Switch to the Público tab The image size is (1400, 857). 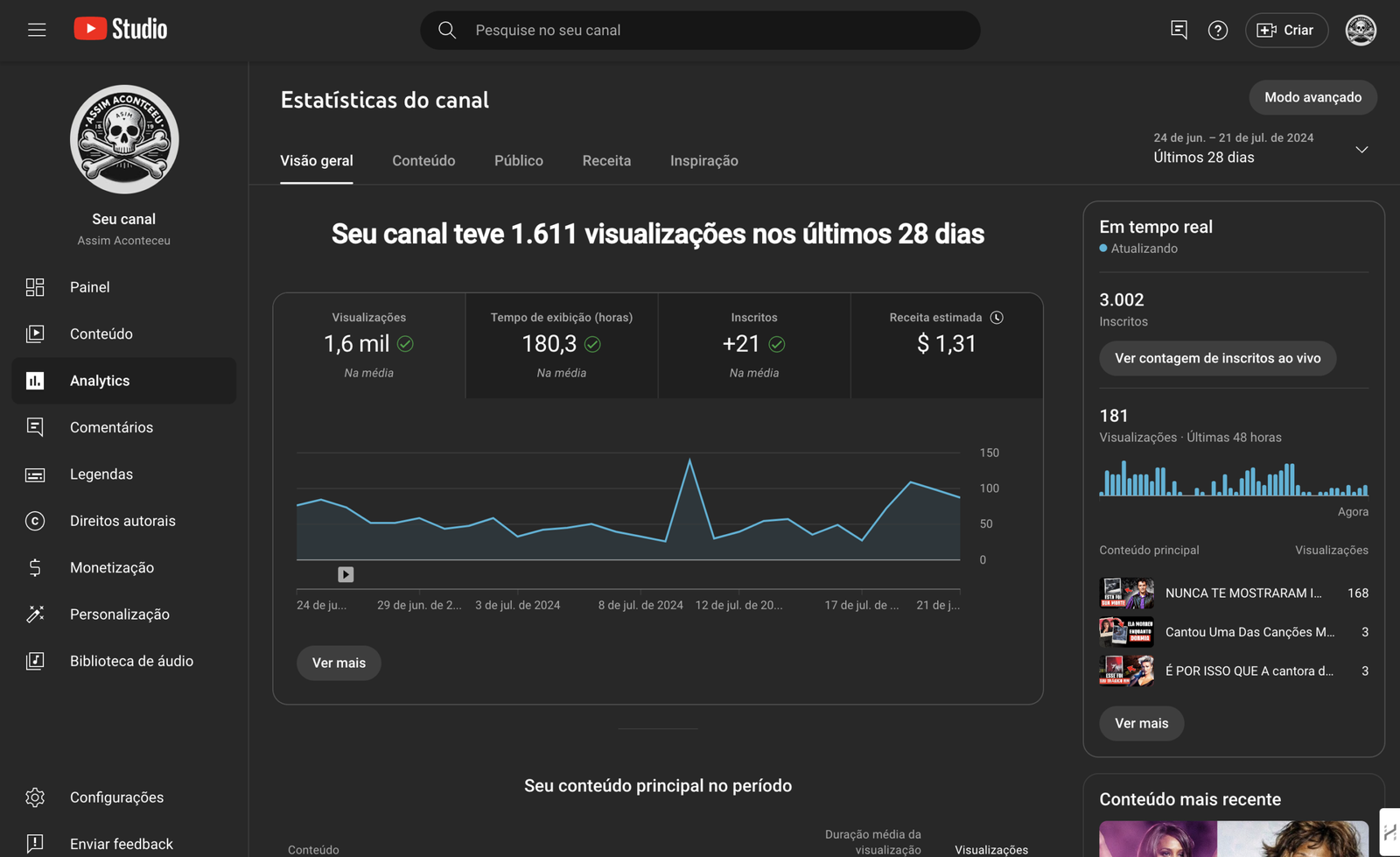pyautogui.click(x=519, y=161)
